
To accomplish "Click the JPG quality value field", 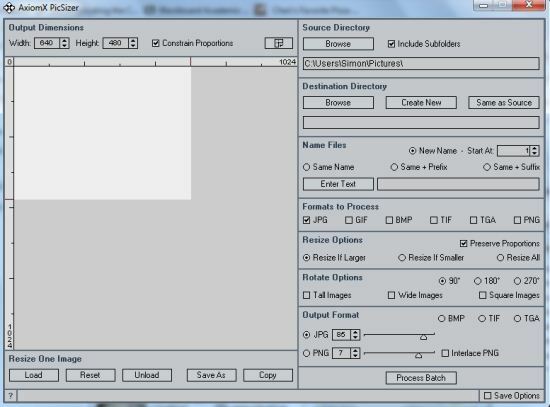I will pos(342,335).
